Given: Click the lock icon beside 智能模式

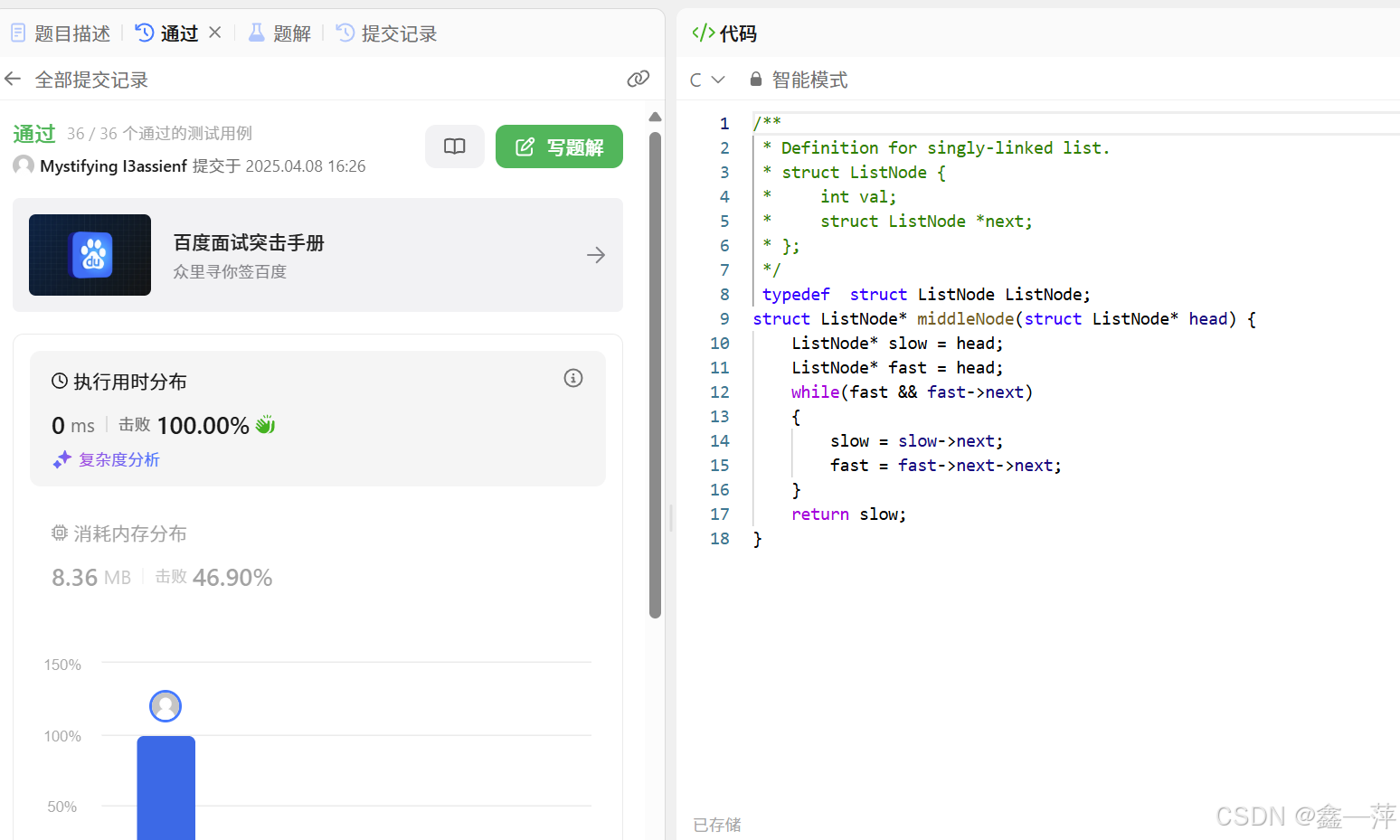Looking at the screenshot, I should pos(756,79).
